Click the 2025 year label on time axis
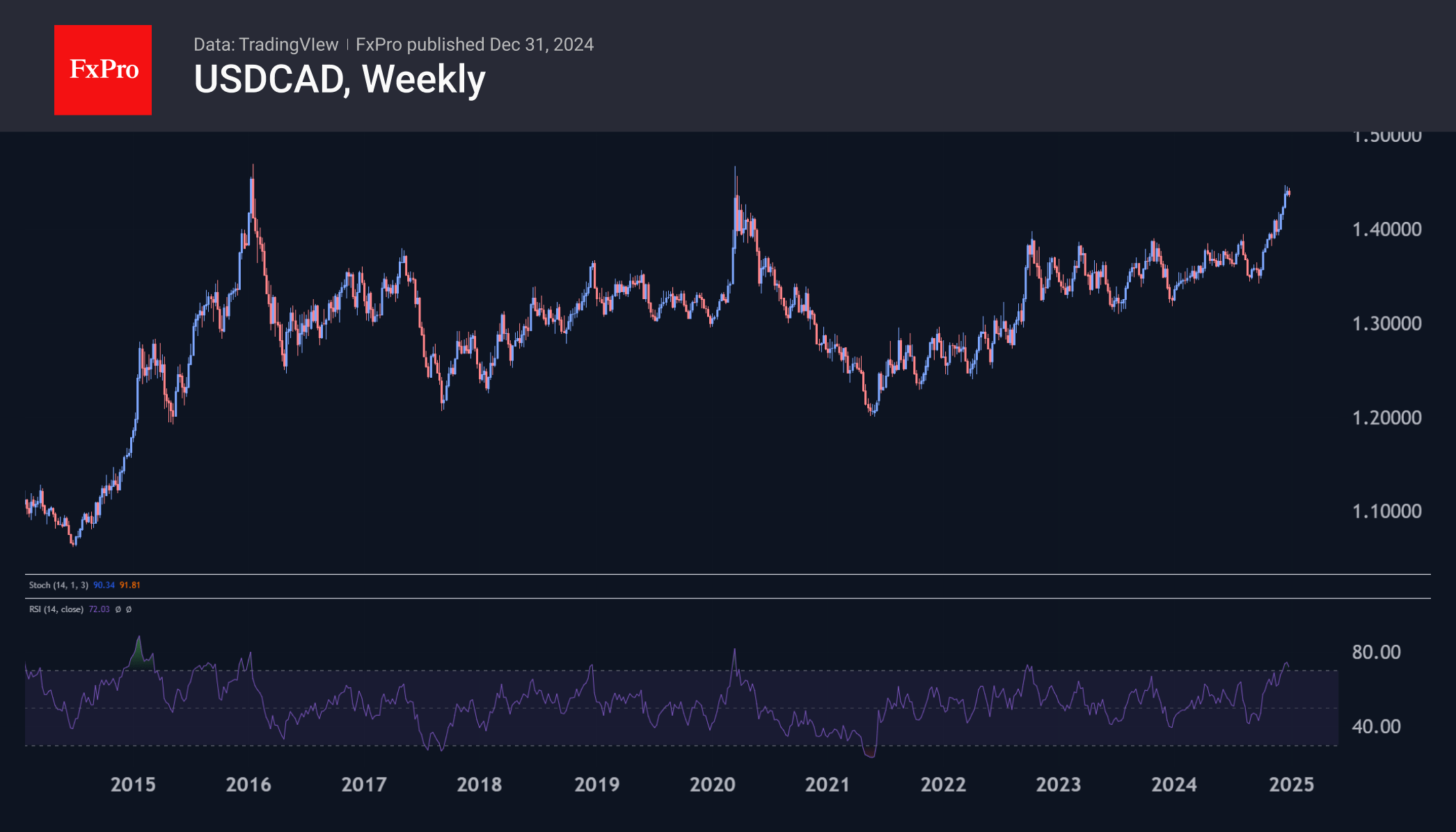Viewport: 1456px width, 832px height. click(1292, 785)
